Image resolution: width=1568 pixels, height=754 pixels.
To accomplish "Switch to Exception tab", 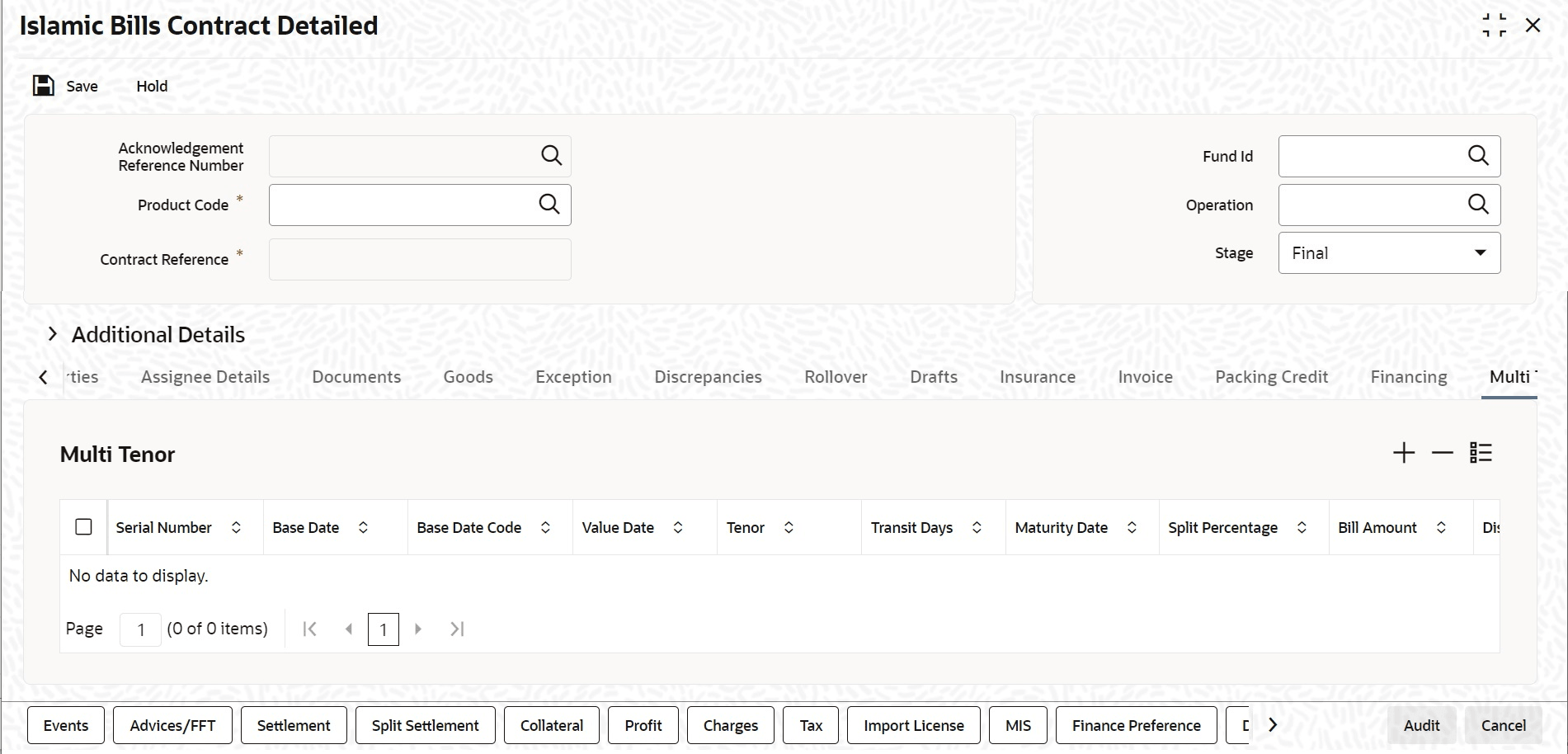I will tap(573, 377).
